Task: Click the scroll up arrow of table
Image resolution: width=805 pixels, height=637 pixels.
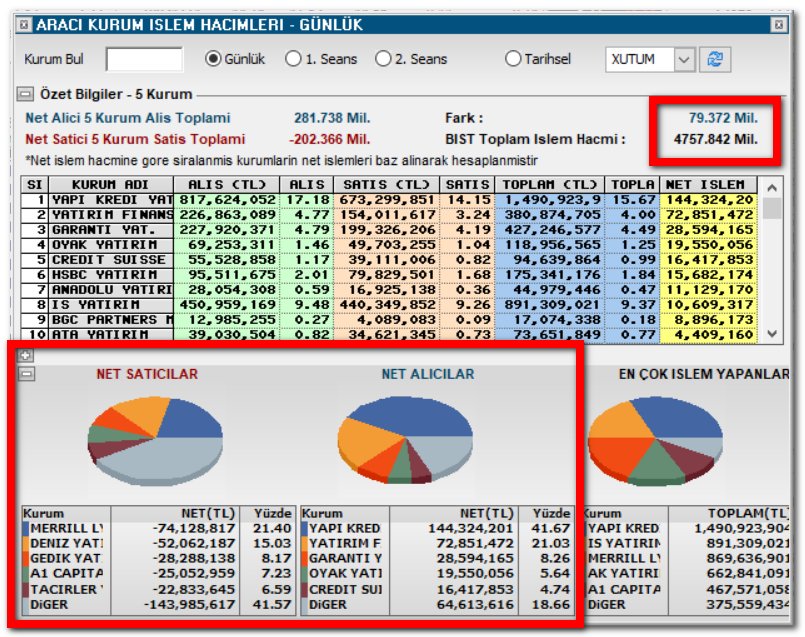Action: point(772,188)
